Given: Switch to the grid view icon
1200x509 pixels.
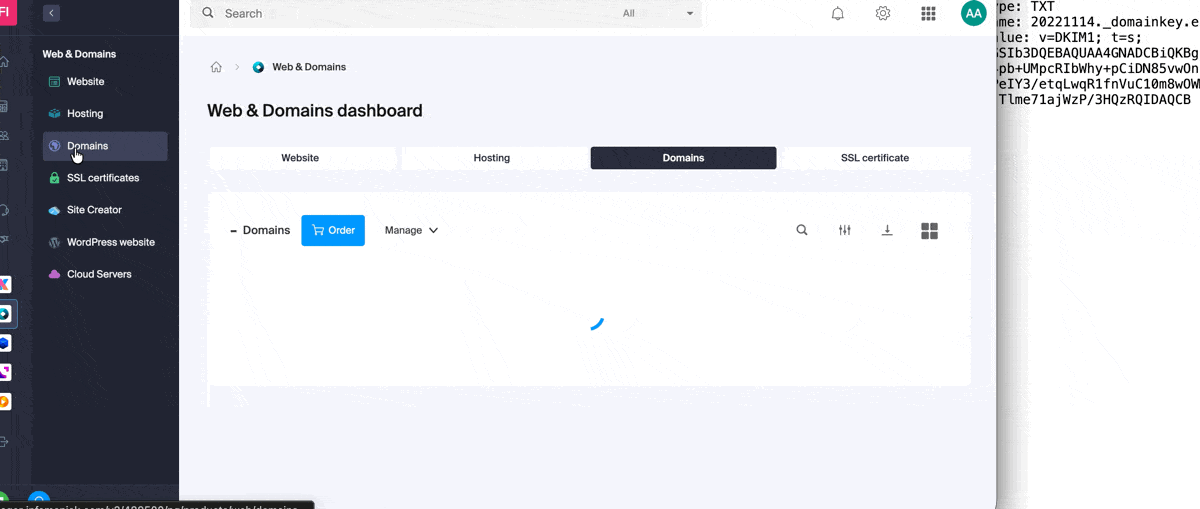Looking at the screenshot, I should [929, 231].
